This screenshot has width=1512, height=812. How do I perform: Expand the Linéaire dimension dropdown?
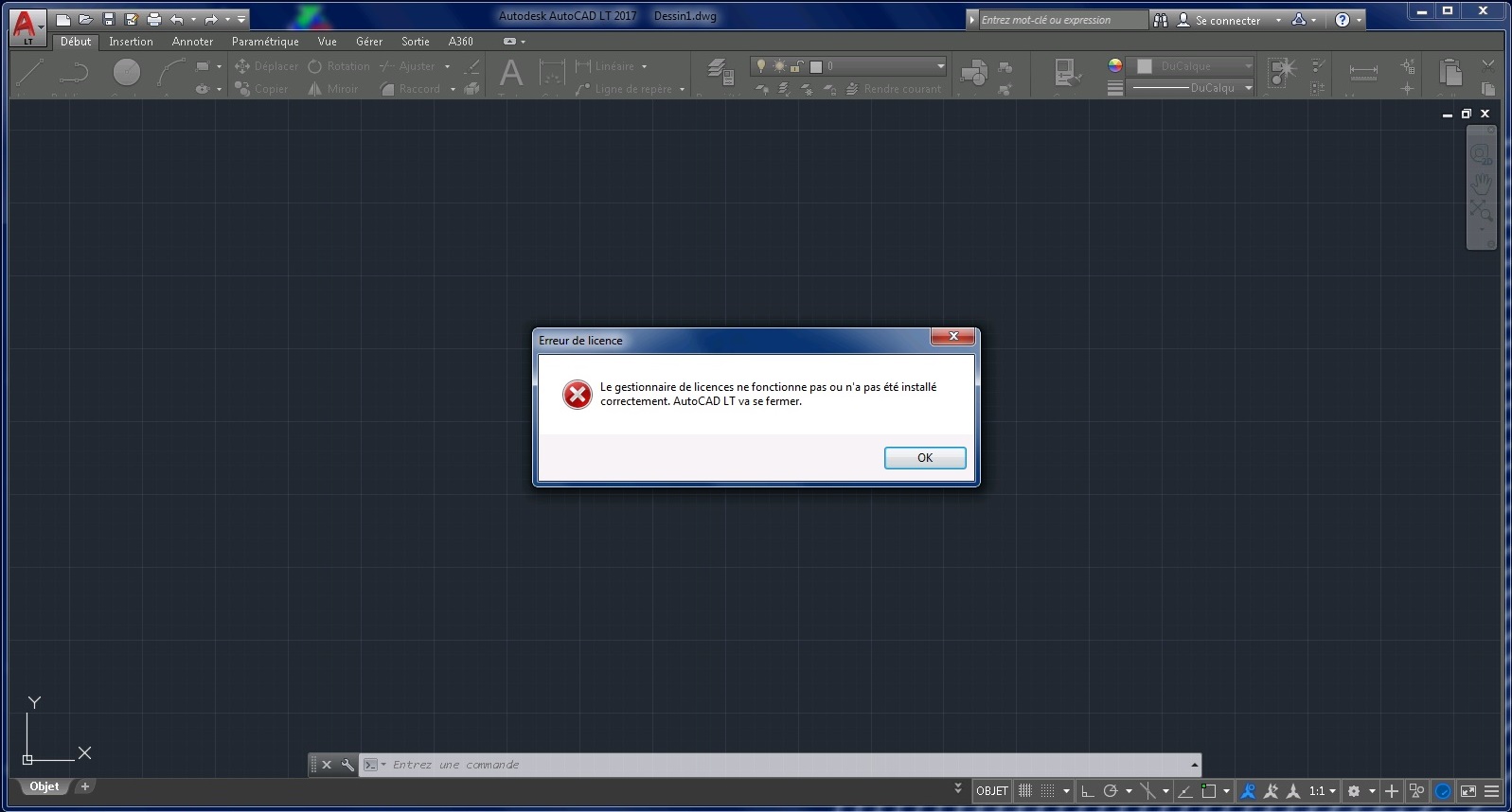click(x=644, y=66)
